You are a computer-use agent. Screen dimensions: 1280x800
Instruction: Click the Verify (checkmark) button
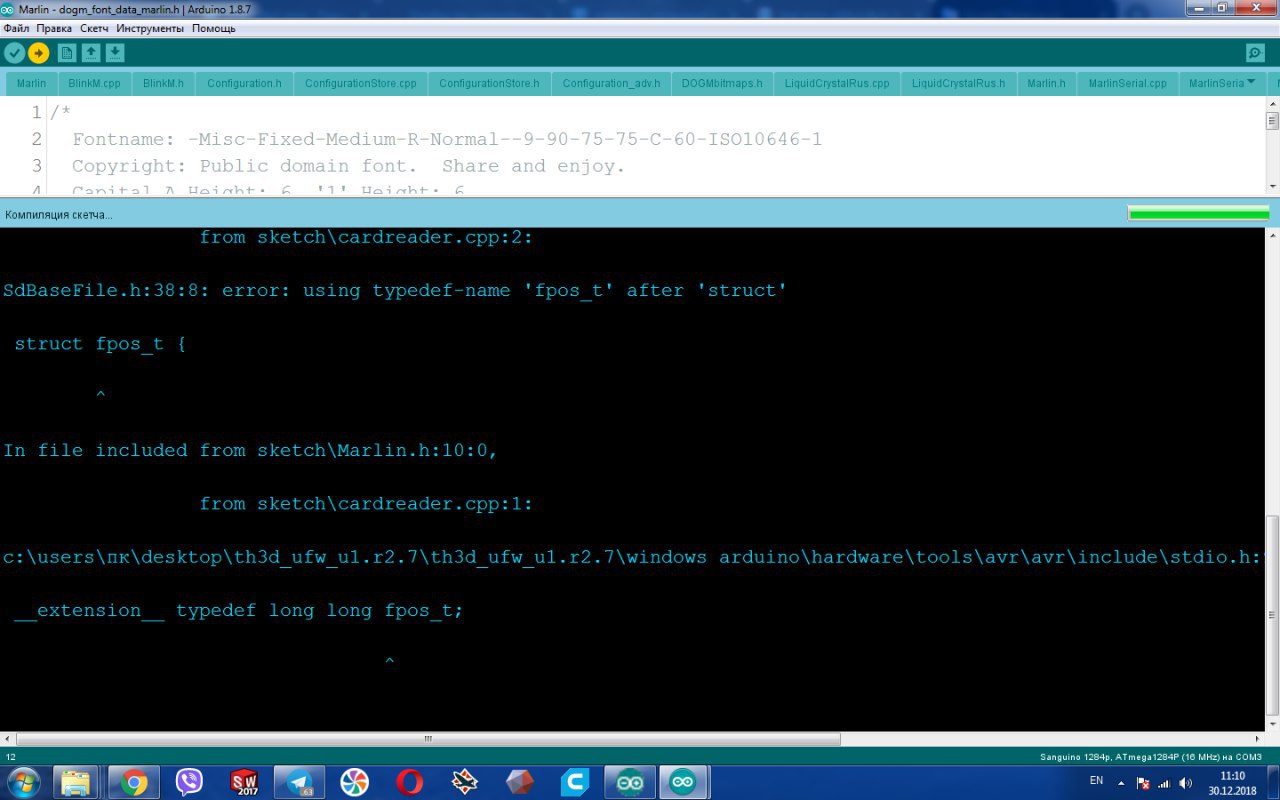click(x=15, y=53)
